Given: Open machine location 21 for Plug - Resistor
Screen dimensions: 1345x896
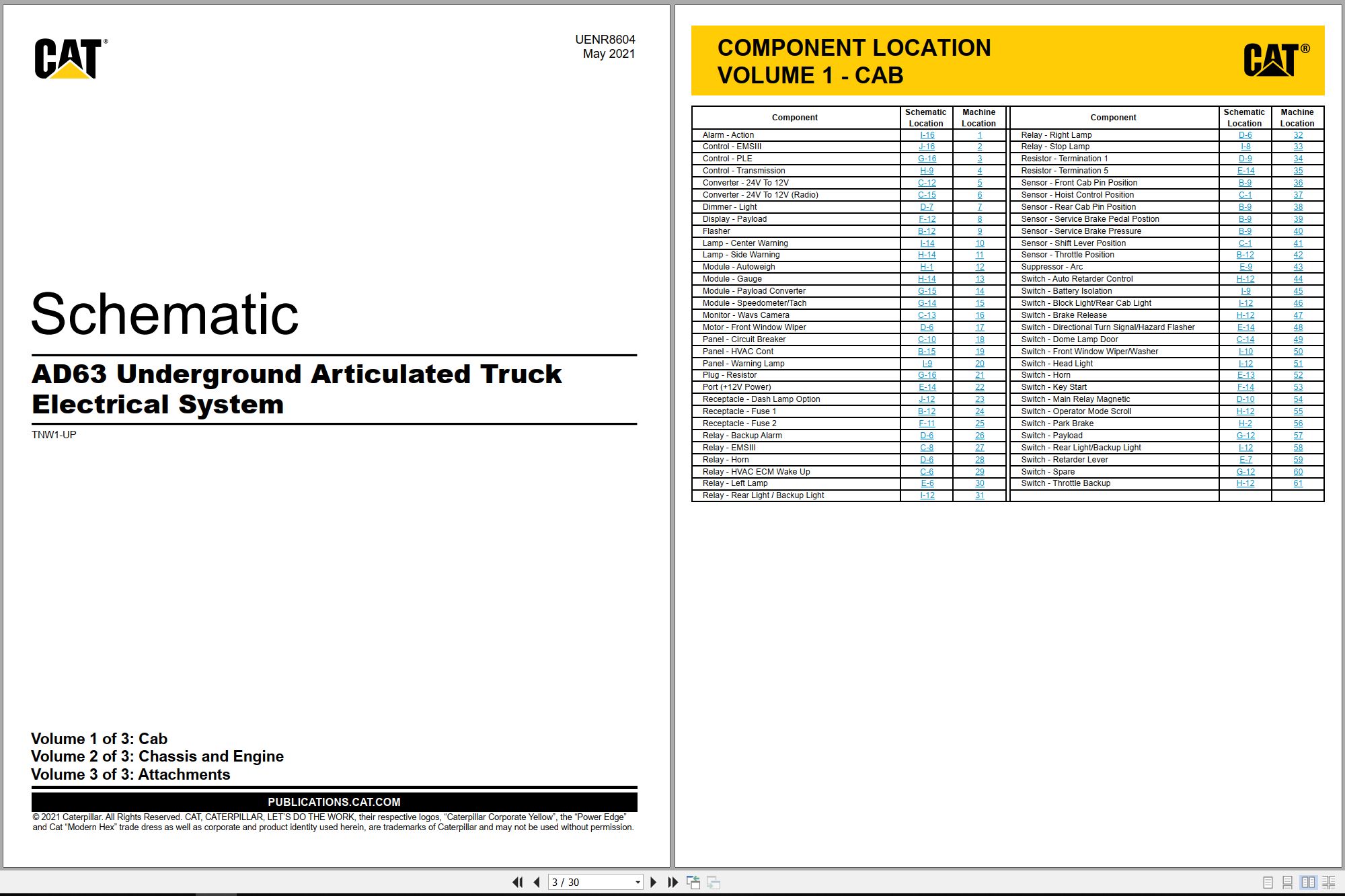Looking at the screenshot, I should [x=979, y=375].
